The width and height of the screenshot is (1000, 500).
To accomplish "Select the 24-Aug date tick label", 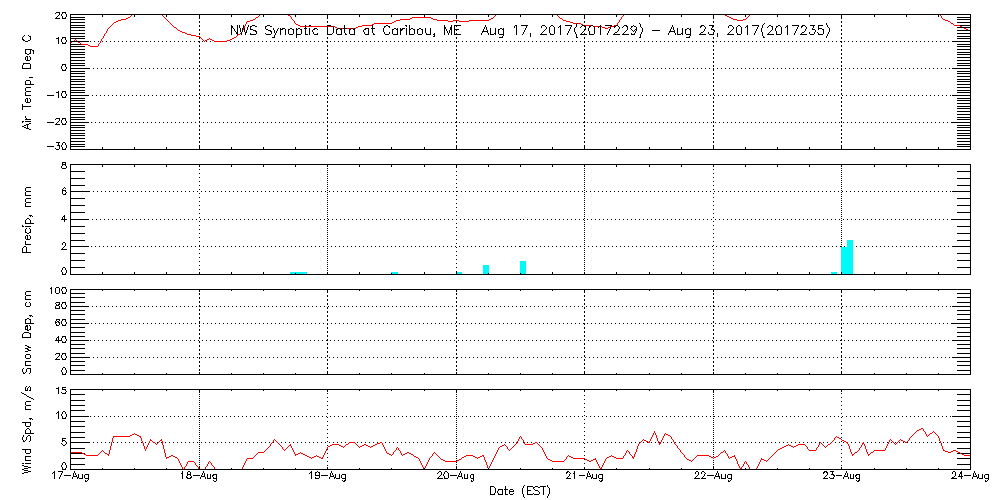I will tap(966, 478).
